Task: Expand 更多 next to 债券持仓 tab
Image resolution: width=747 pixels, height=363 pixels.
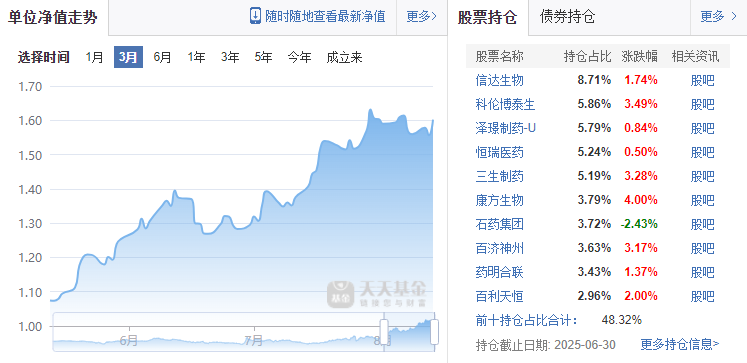Action: click(718, 17)
